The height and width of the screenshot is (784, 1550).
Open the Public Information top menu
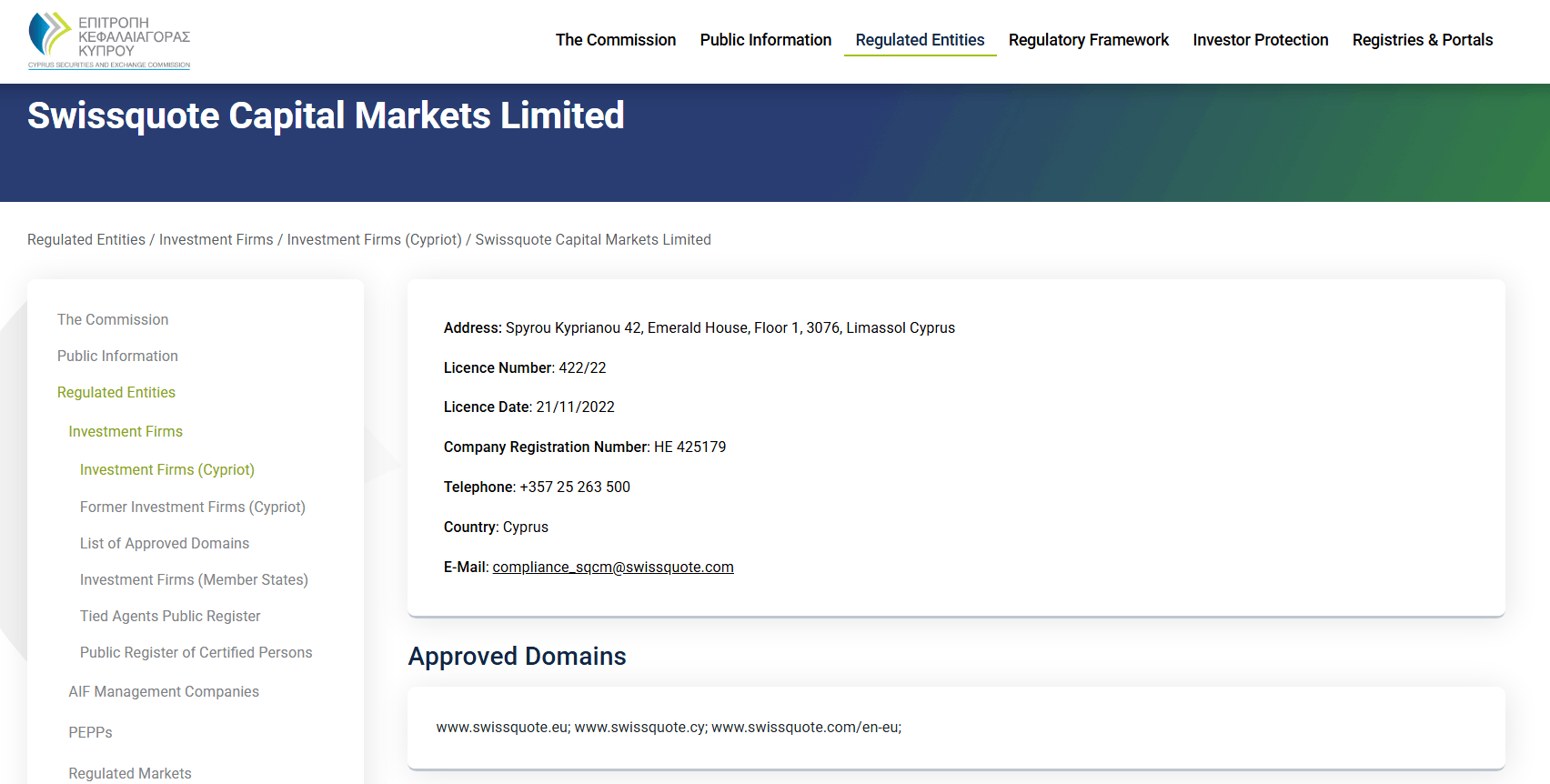point(766,40)
